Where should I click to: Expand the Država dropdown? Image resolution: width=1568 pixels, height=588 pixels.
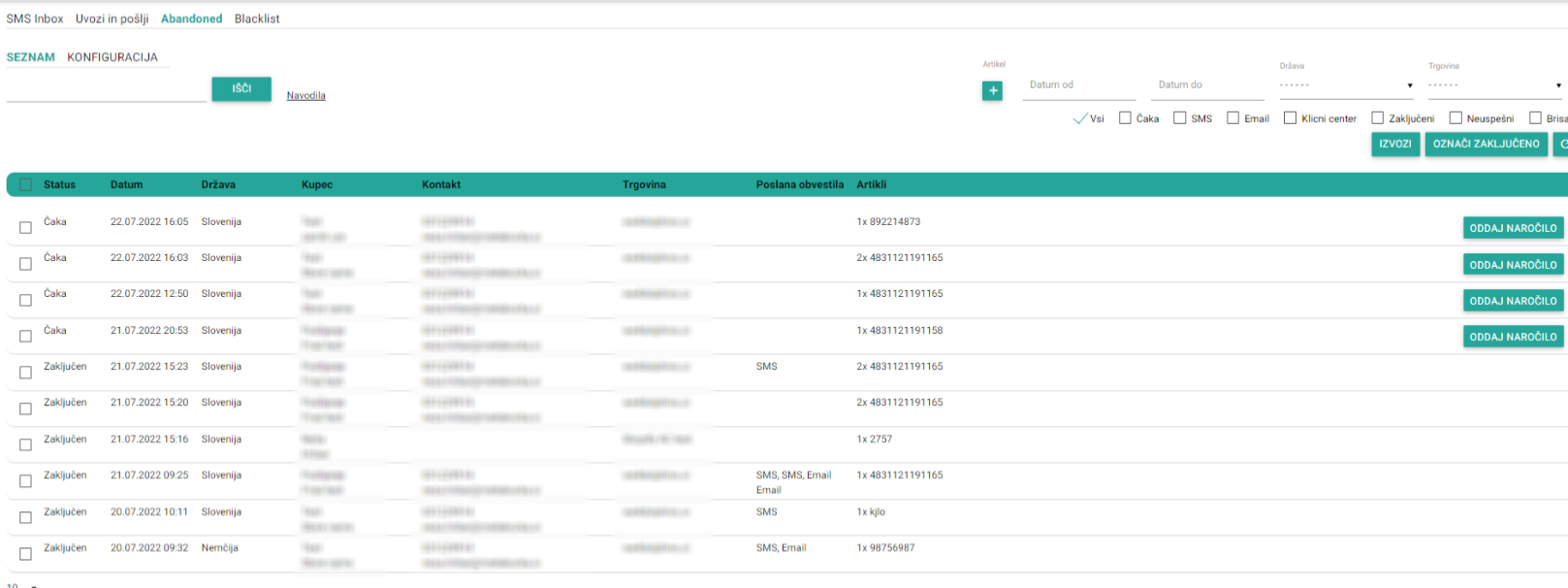[1347, 85]
